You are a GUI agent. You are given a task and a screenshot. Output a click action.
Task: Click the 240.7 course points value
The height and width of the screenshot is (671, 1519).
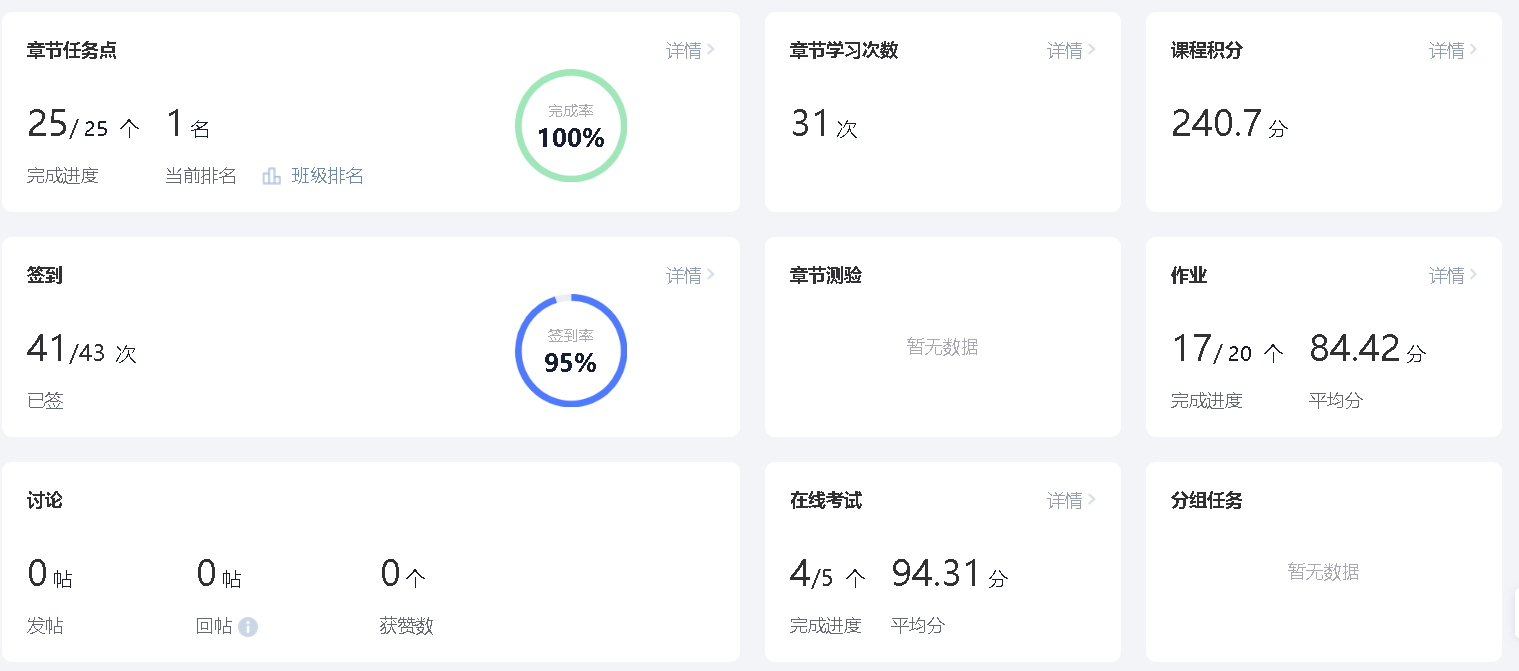(1217, 124)
